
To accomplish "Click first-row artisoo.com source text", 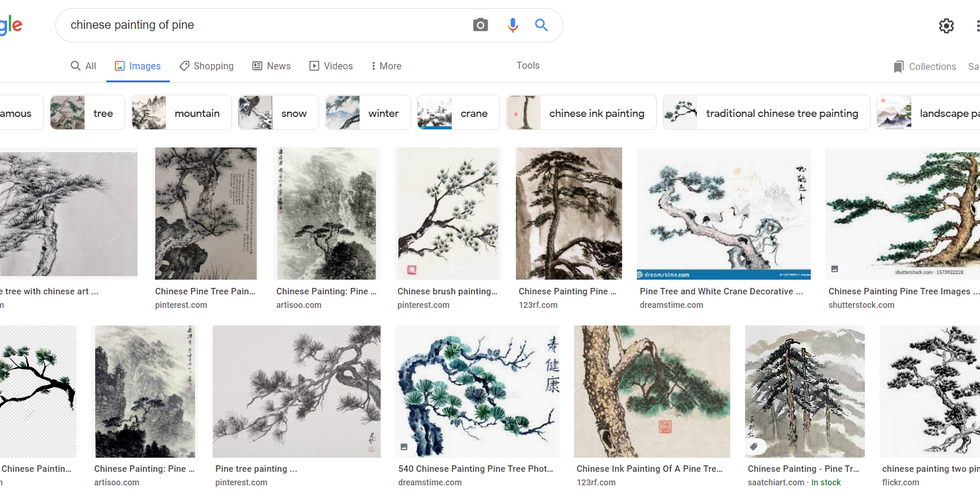I will tap(299, 305).
